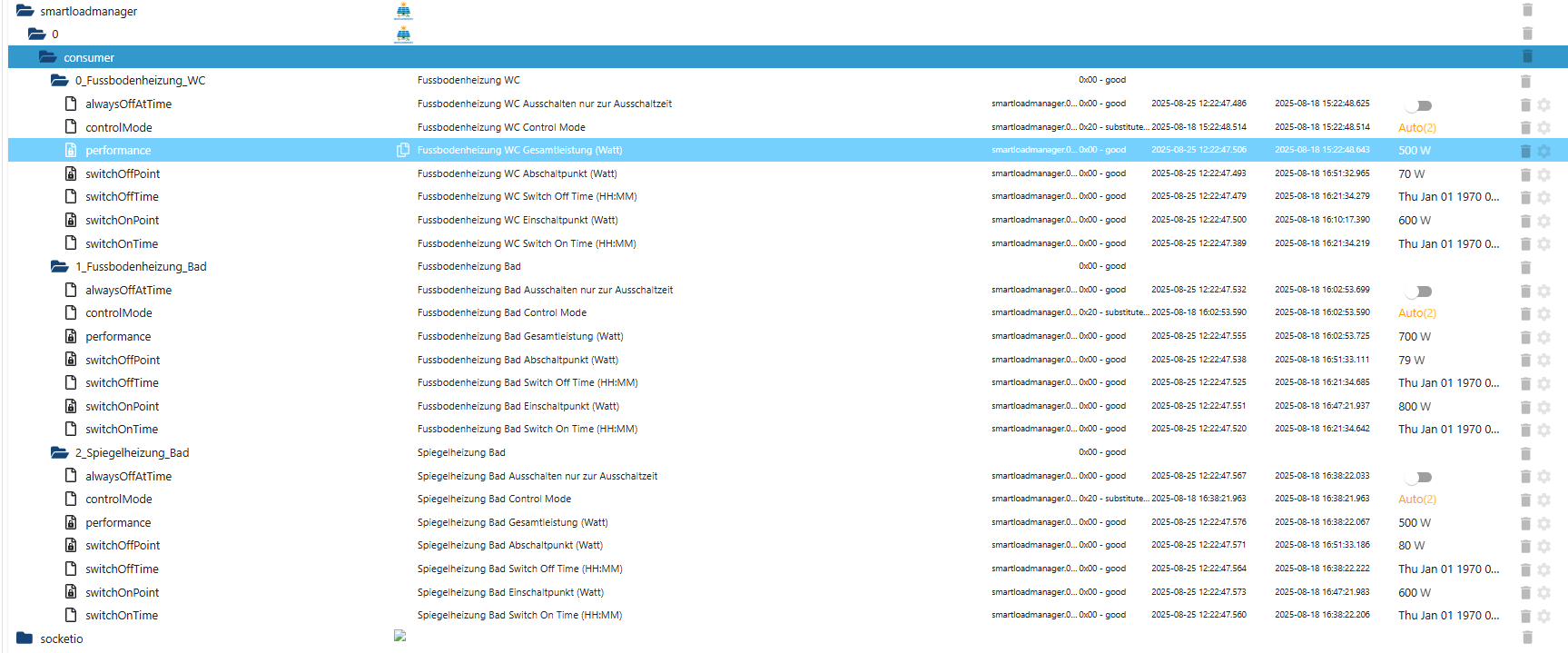Edit Auto(2) value of Fussbodenheizung Bad controlMode
The width and height of the screenshot is (1568, 653).
tap(1417, 313)
